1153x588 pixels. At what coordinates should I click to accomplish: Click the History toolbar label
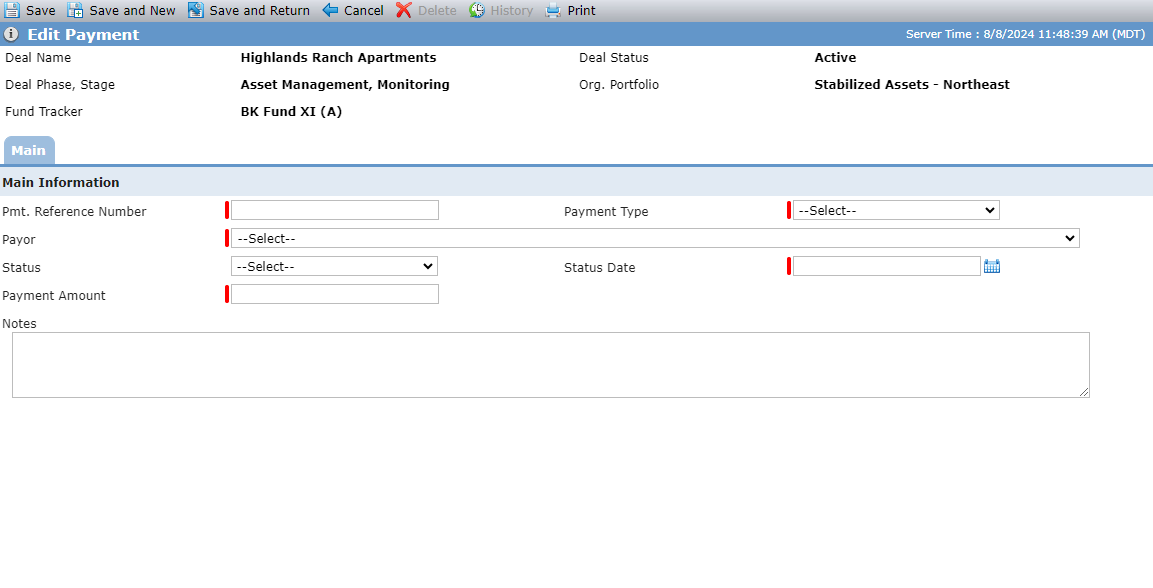pos(512,10)
